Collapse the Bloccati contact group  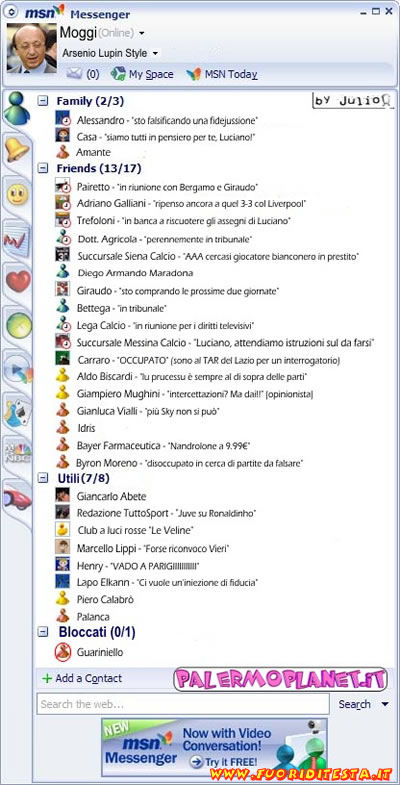[44, 632]
